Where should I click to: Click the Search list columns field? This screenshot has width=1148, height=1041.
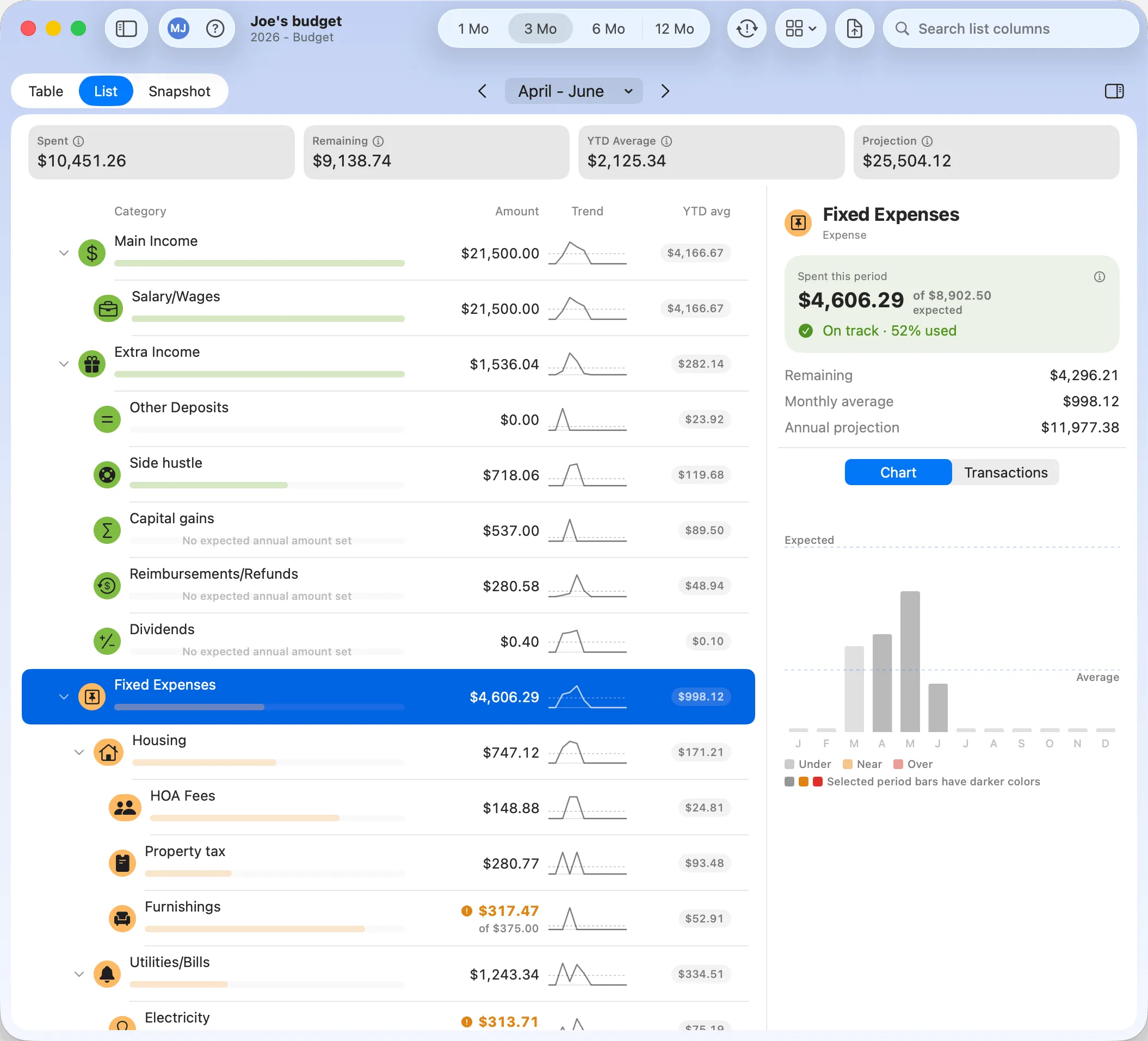1011,28
